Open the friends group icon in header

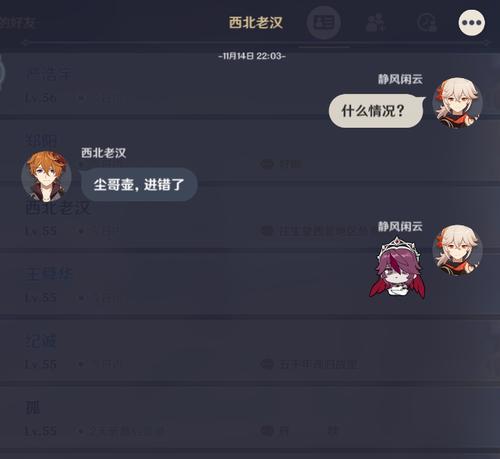tap(375, 23)
